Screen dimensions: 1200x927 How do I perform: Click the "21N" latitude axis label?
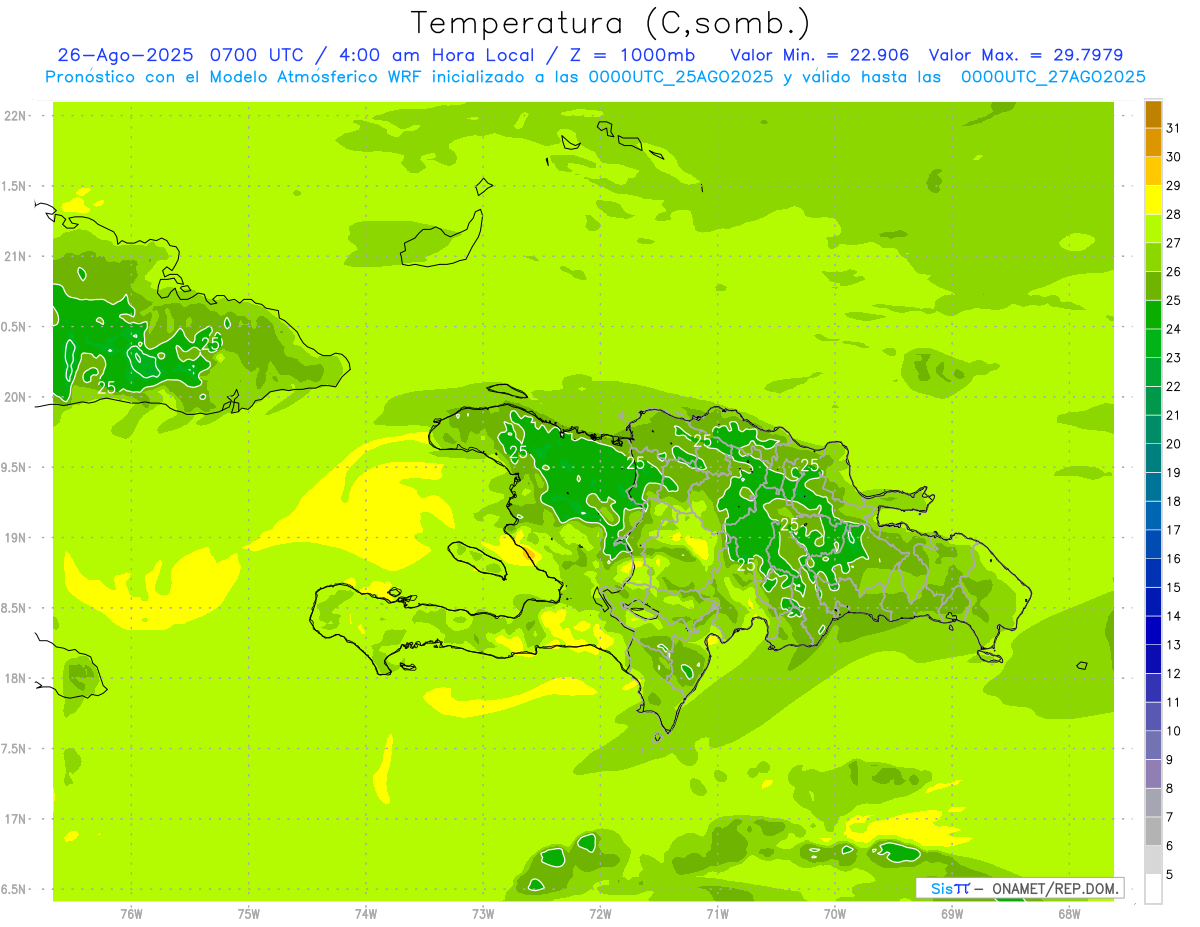[x=14, y=257]
